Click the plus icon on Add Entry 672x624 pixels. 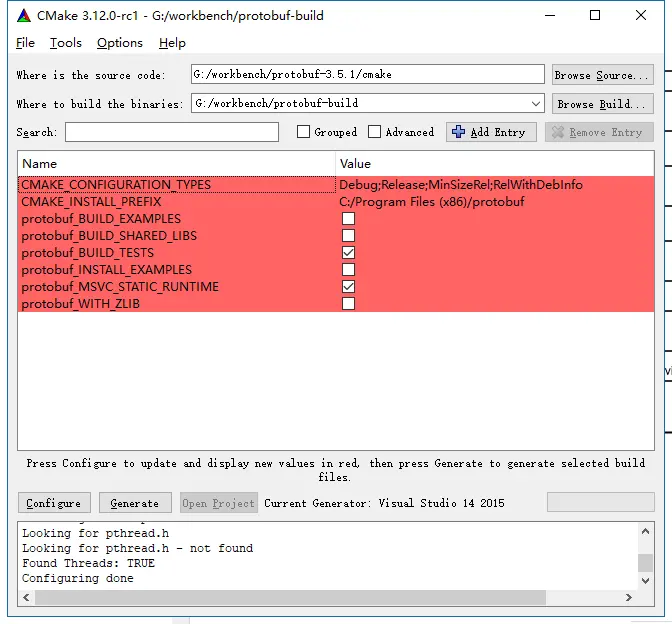tap(458, 132)
